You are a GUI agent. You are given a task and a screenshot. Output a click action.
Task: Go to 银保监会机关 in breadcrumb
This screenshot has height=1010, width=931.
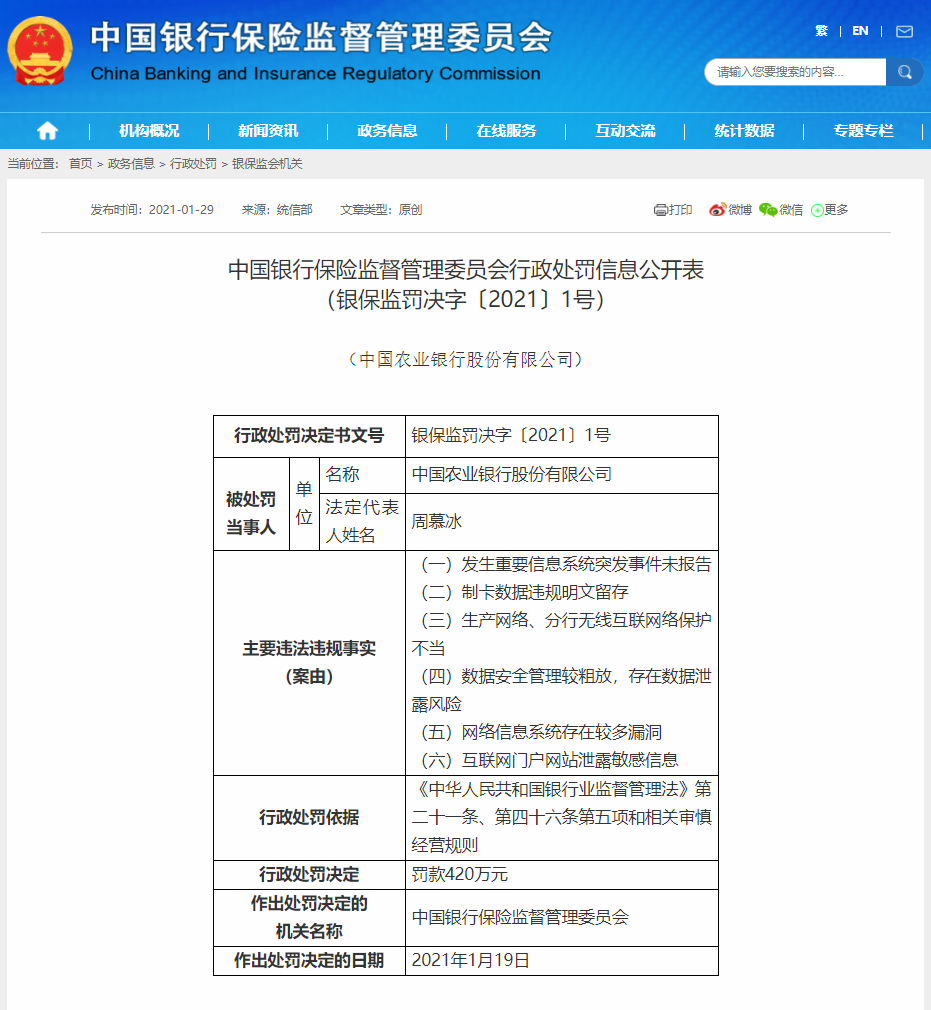267,164
